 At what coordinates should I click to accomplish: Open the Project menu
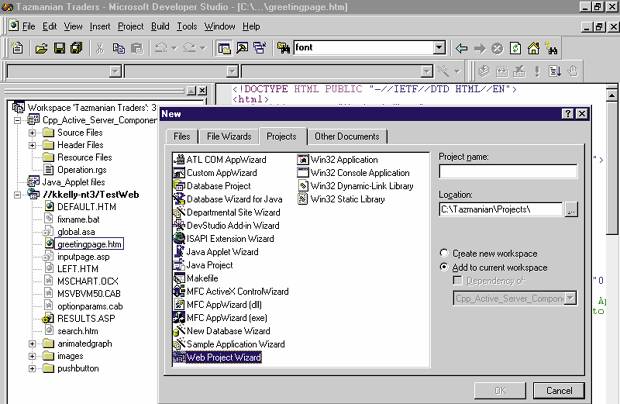pyautogui.click(x=130, y=26)
